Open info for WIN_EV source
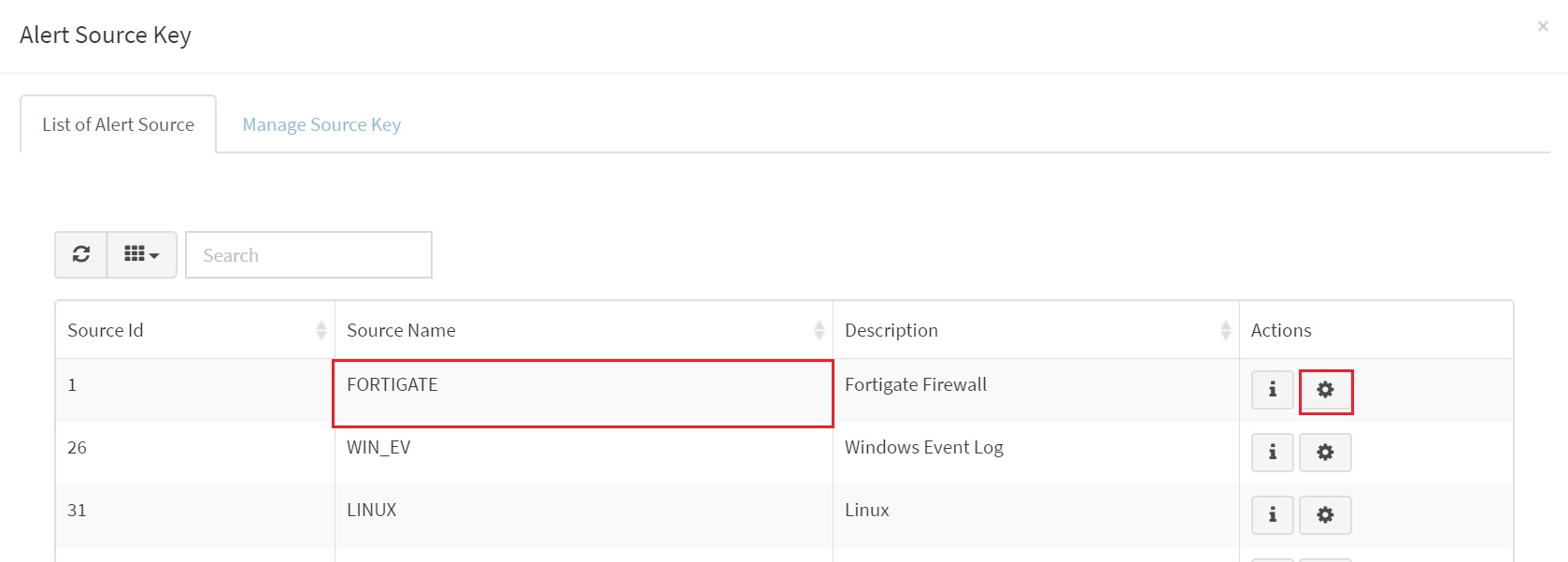1568x562 pixels. click(x=1273, y=453)
